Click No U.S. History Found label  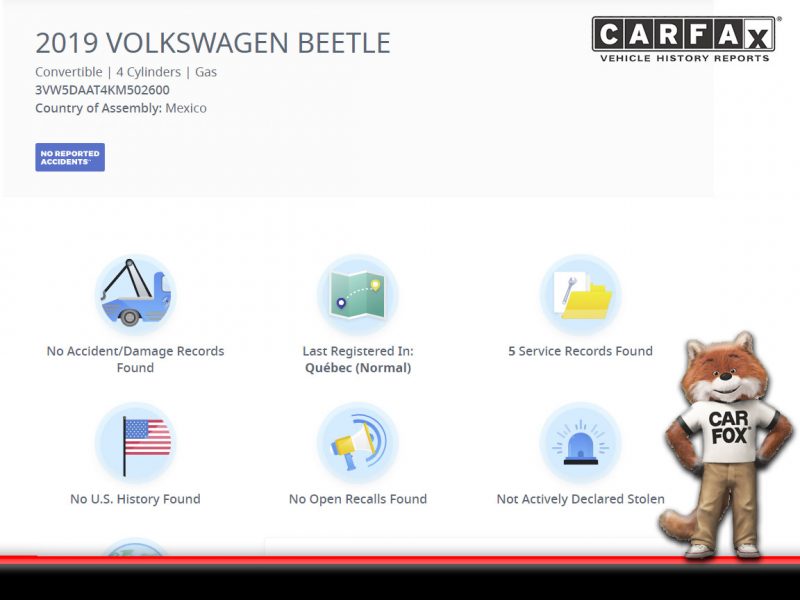click(135, 499)
